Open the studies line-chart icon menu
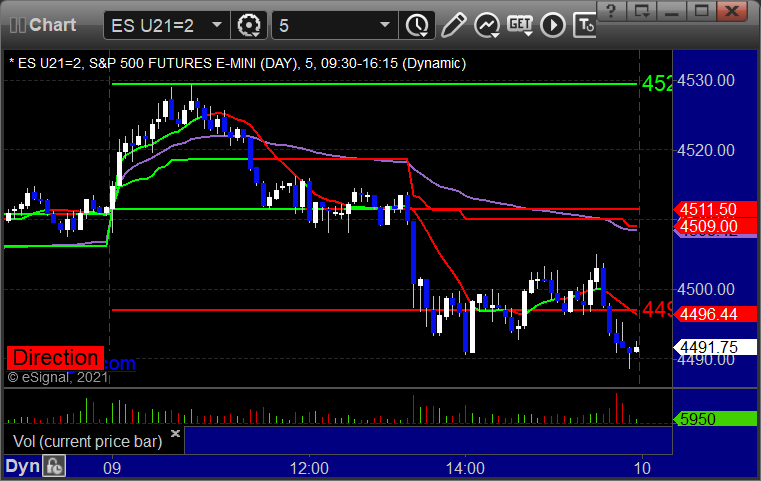This screenshot has width=761, height=481. (x=487, y=25)
